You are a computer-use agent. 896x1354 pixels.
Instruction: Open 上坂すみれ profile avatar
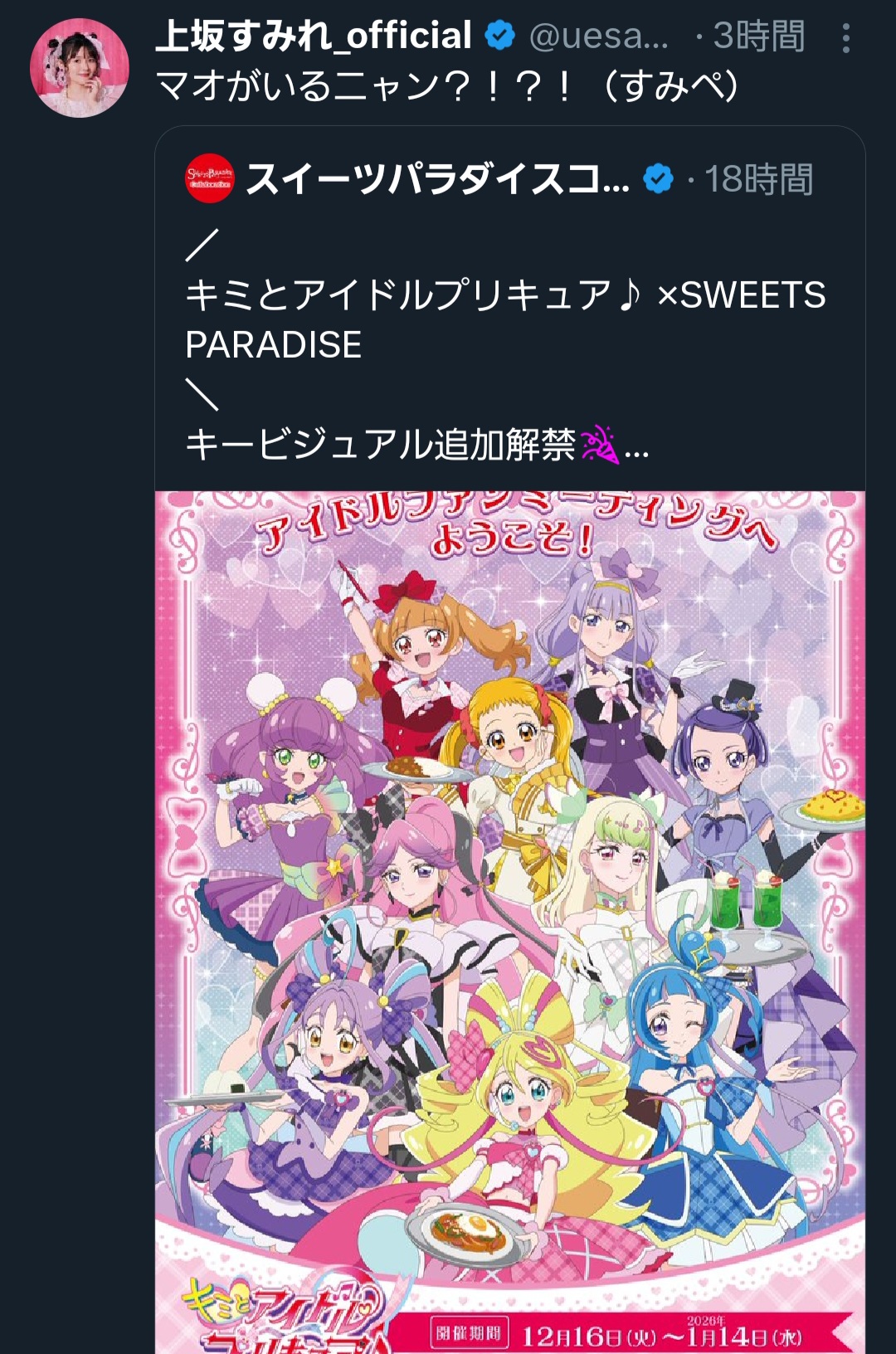pyautogui.click(x=80, y=67)
